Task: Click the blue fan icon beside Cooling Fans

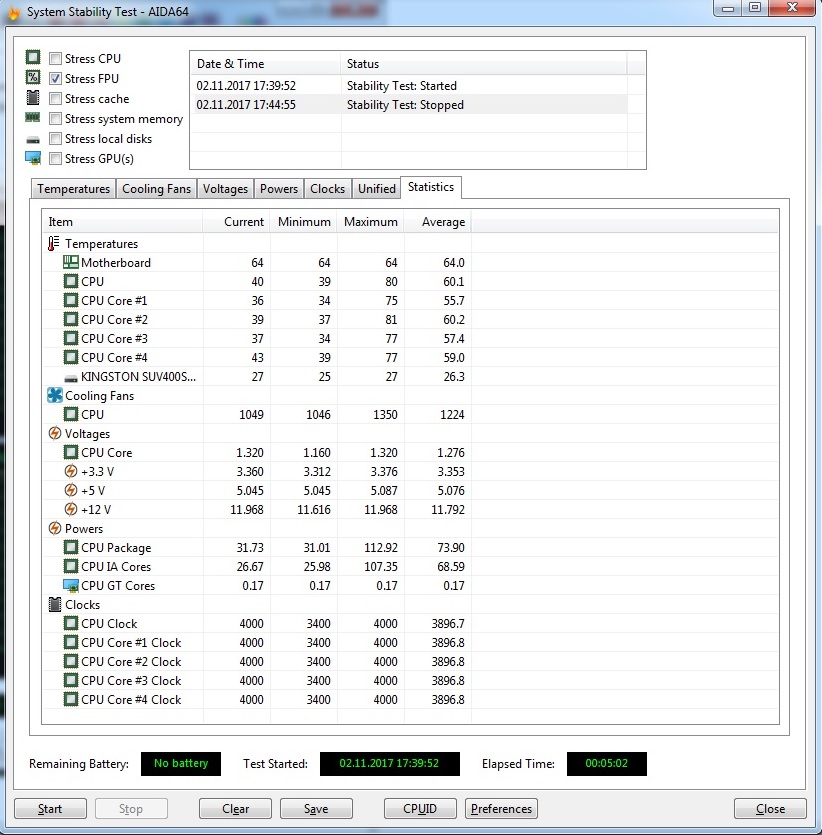Action: 55,395
